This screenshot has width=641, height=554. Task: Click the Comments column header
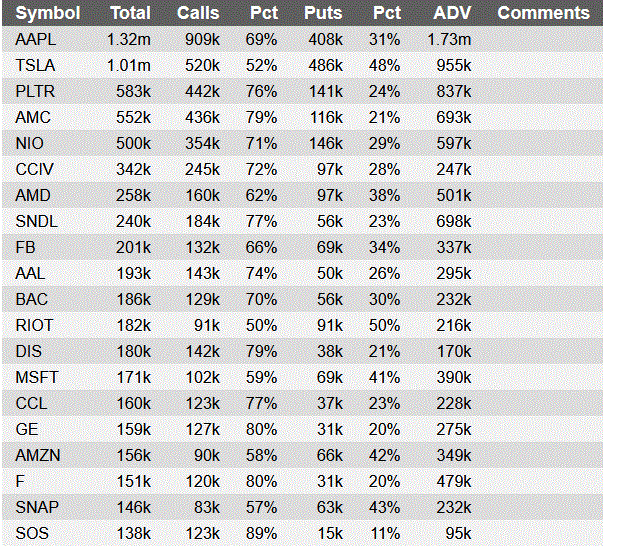click(544, 13)
